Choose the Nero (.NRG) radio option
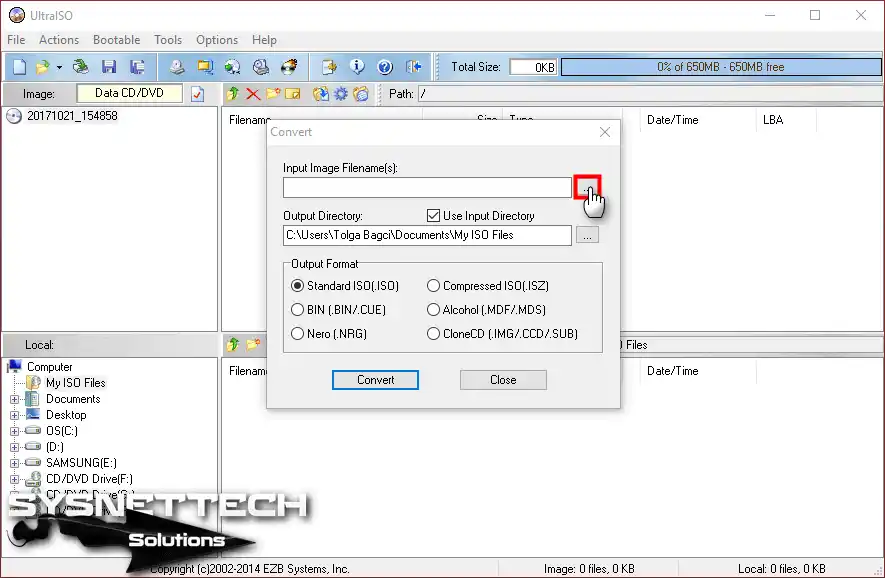 pos(298,334)
